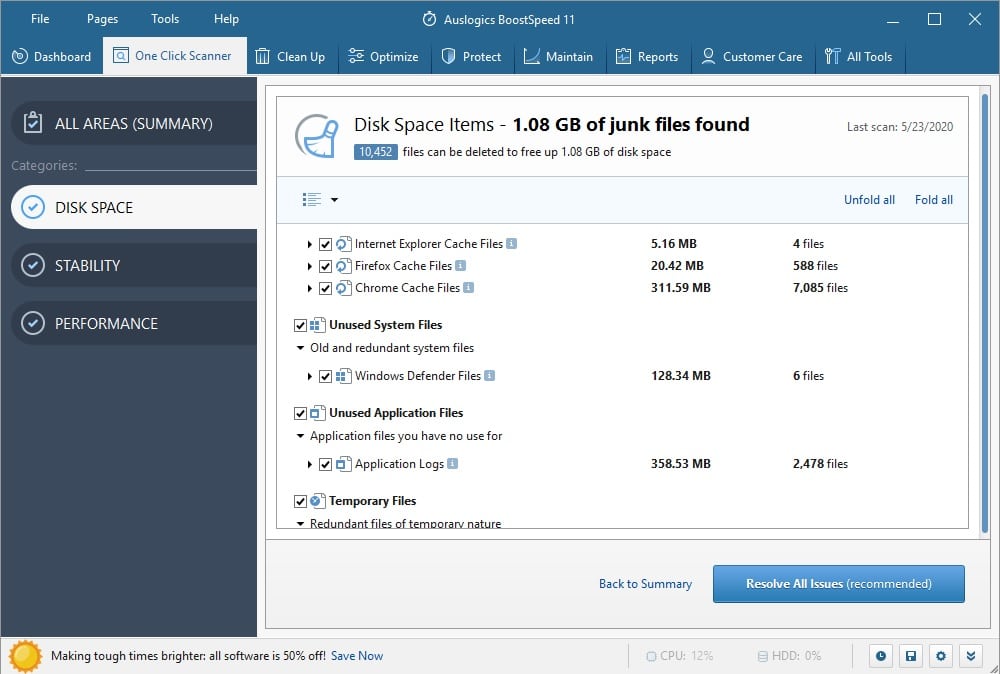Open the File menu
Screen dimensions: 1000x674
(40, 18)
